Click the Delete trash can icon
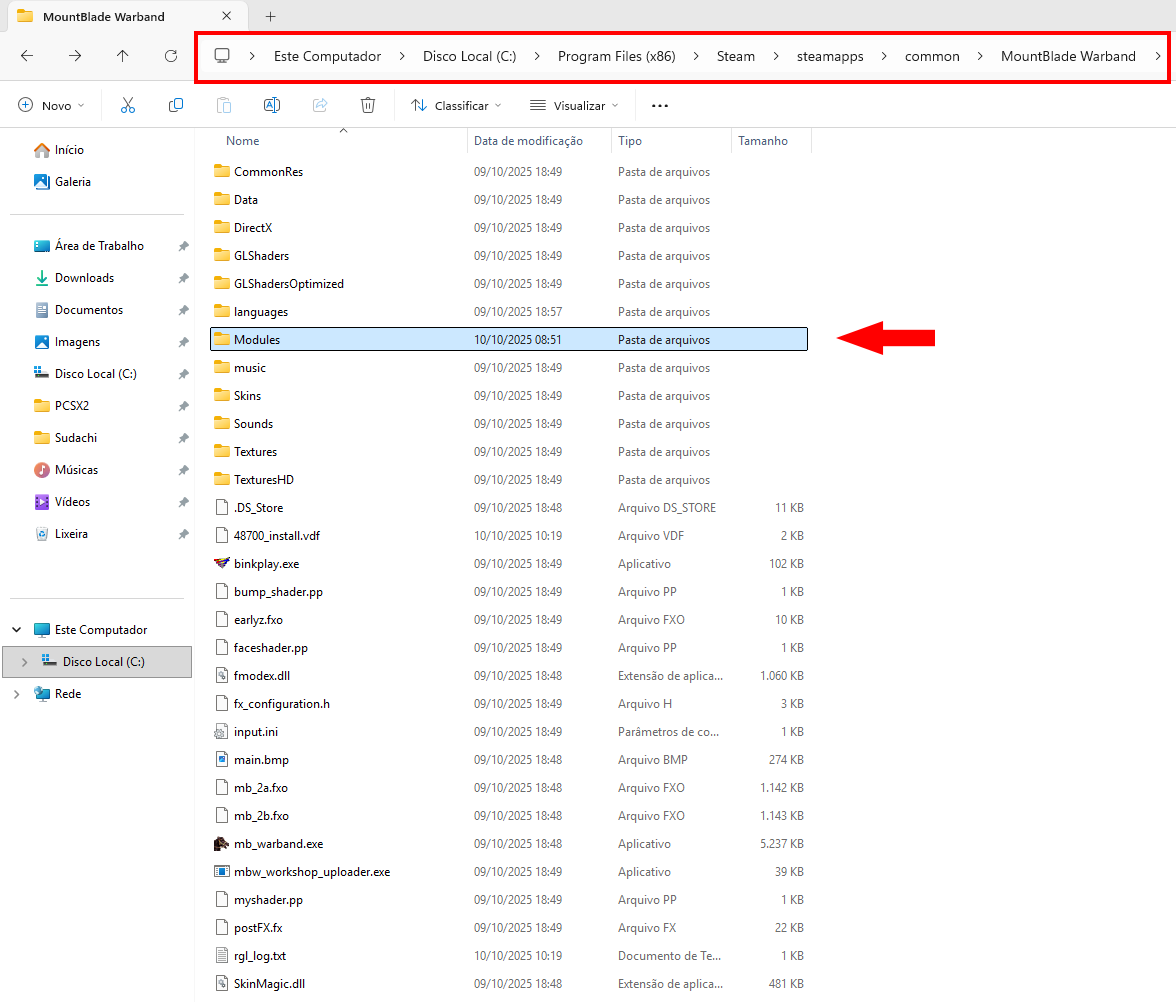This screenshot has width=1176, height=1002. tap(368, 106)
